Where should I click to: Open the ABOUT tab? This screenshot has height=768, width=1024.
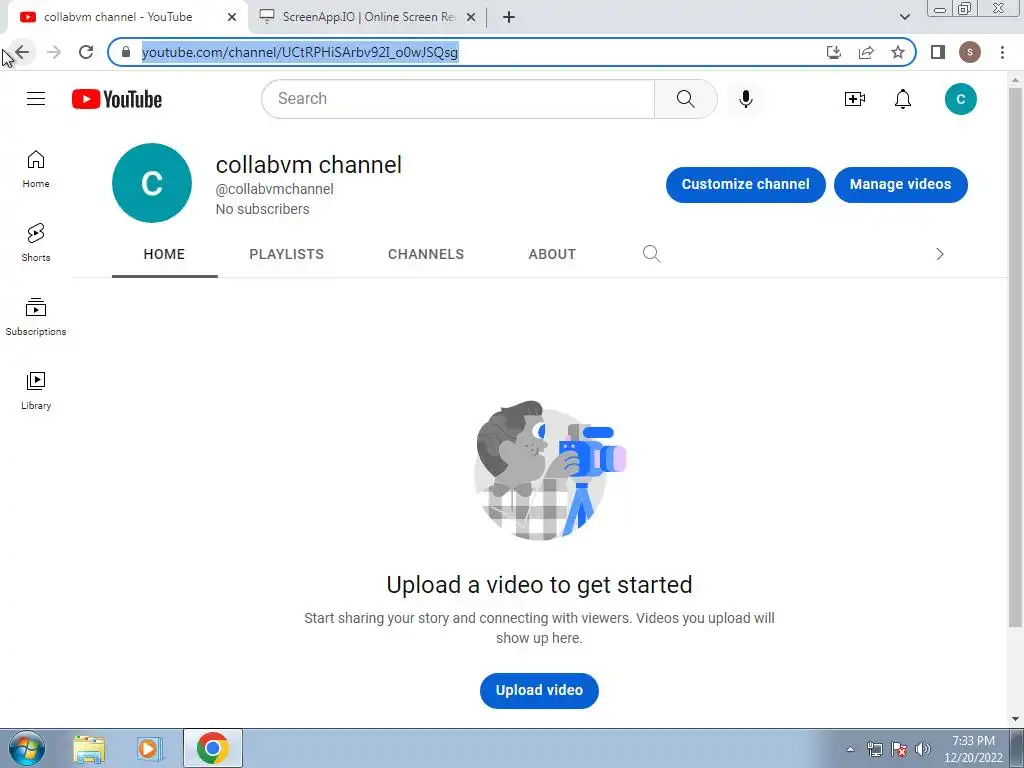[x=552, y=254]
